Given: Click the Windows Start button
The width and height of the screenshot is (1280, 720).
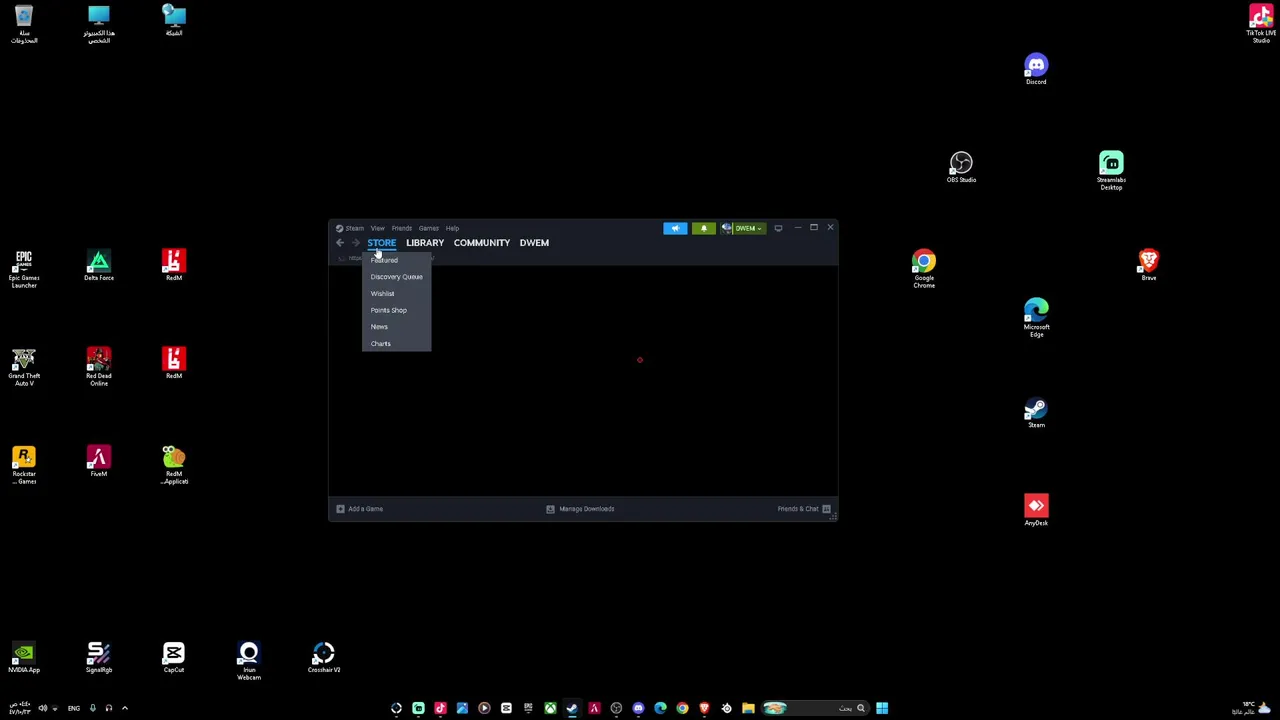Looking at the screenshot, I should coord(882,708).
